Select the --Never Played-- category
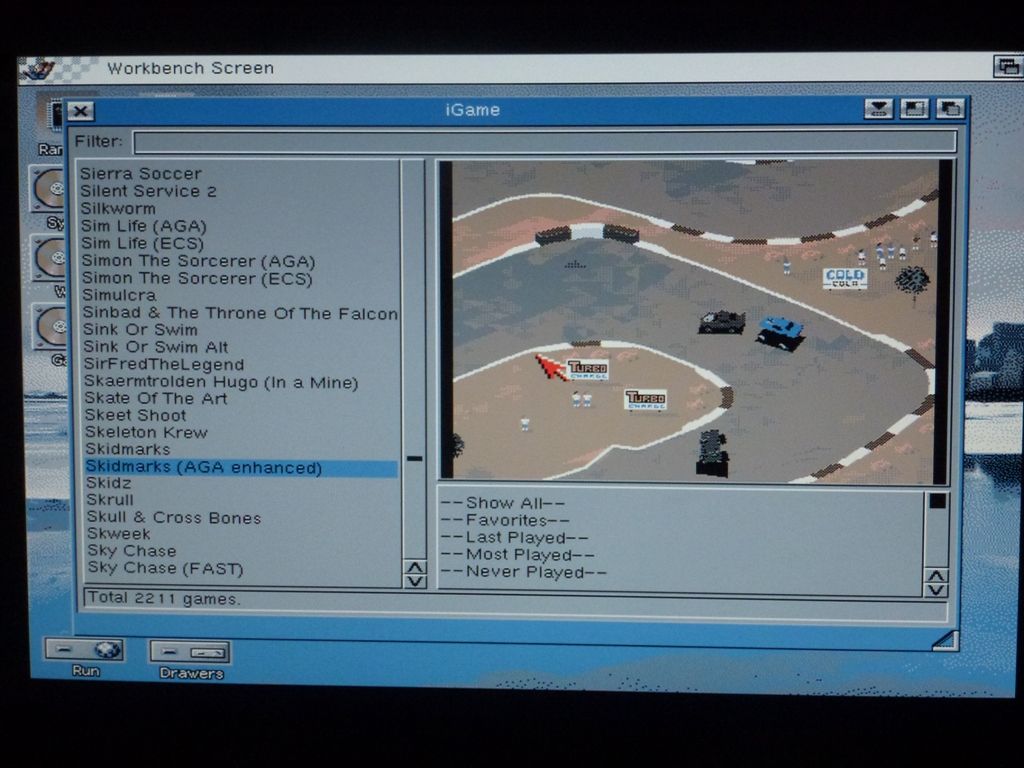1024x768 pixels. 524,572
